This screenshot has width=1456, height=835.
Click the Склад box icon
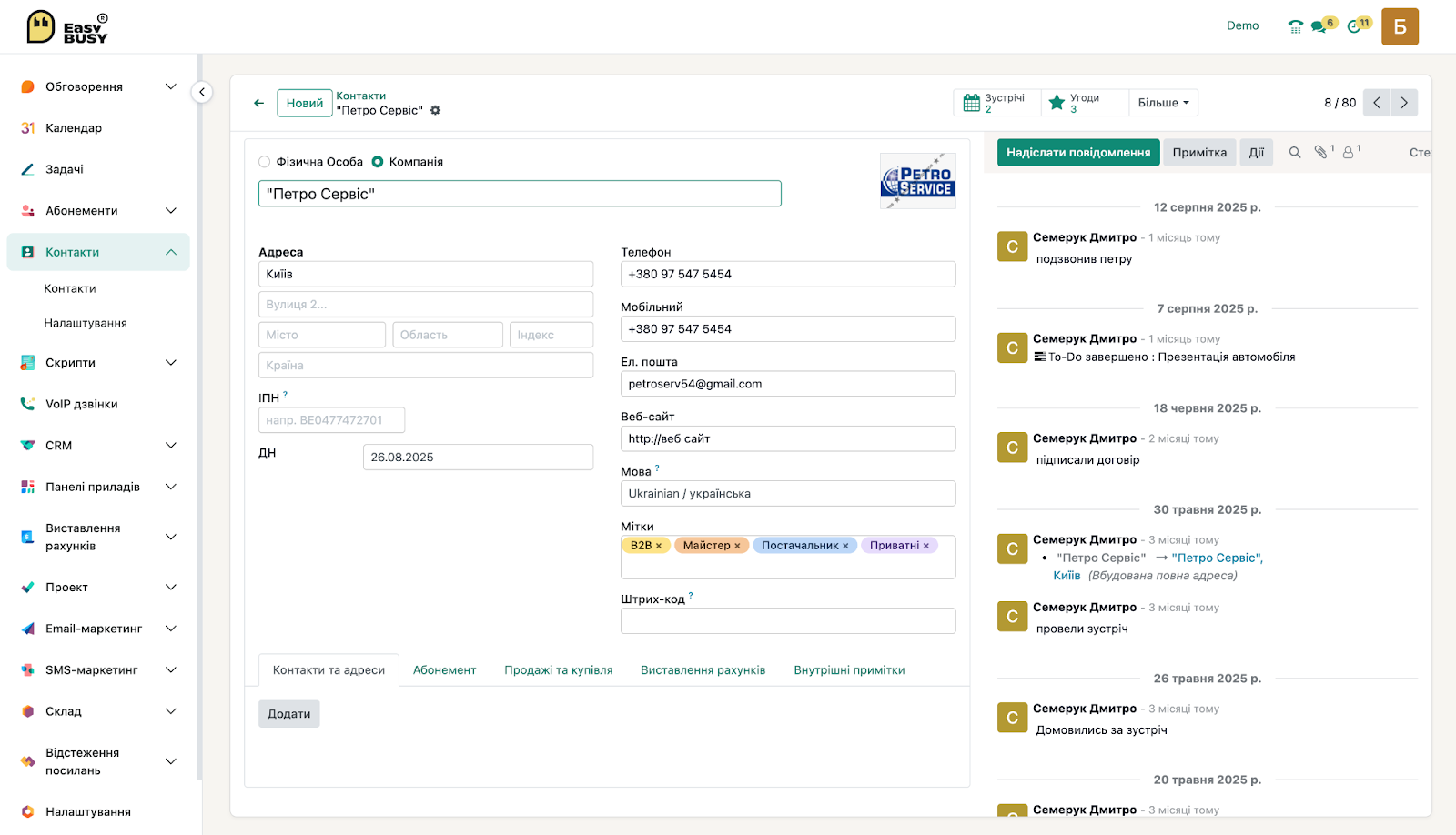pos(27,711)
